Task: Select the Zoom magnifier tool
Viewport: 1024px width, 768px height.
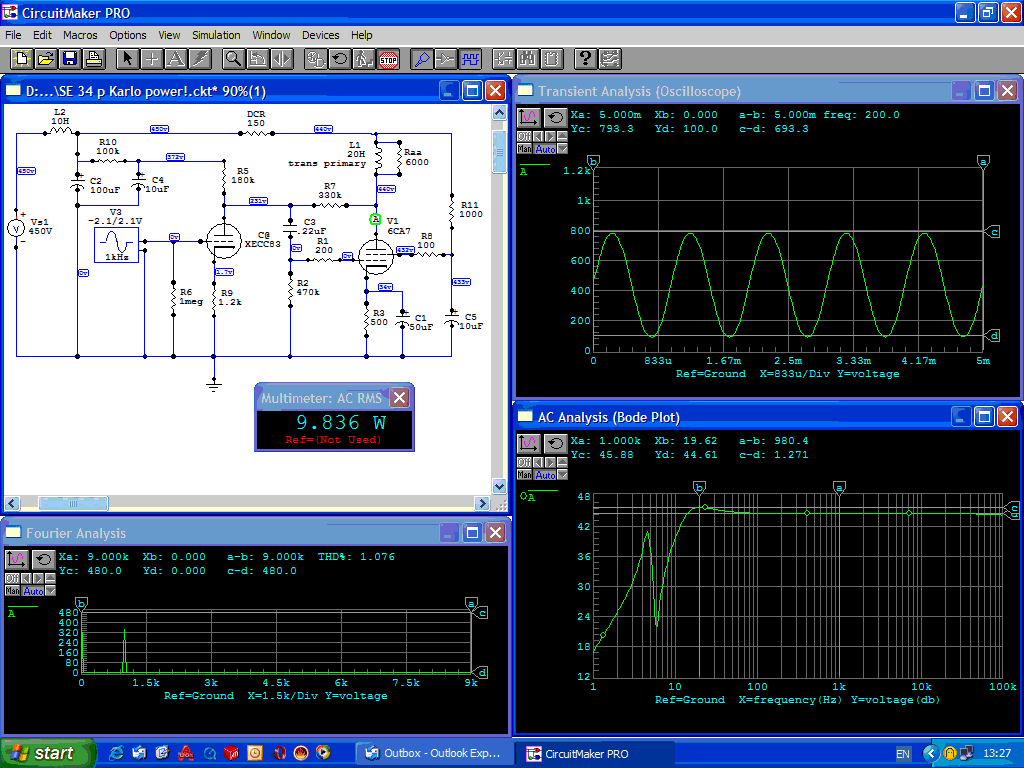Action: [233, 59]
